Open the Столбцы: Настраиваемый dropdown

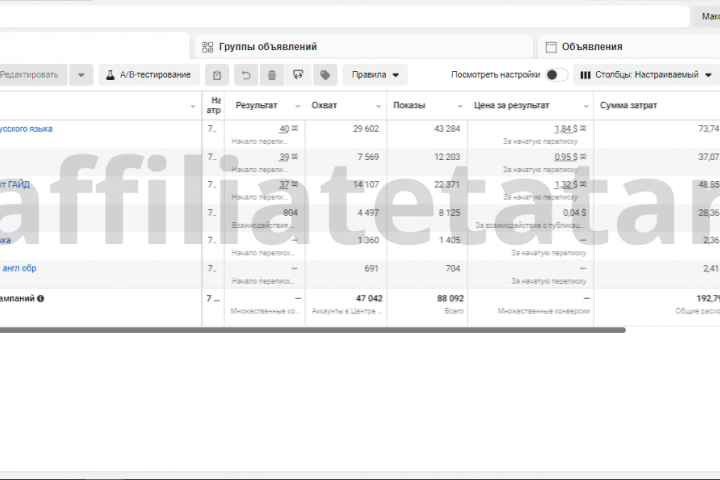[x=647, y=75]
